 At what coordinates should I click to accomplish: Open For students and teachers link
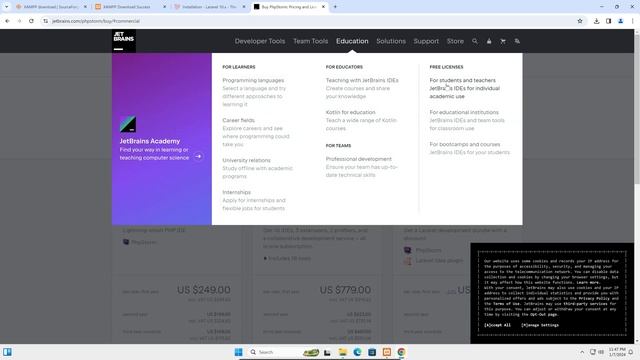click(462, 80)
